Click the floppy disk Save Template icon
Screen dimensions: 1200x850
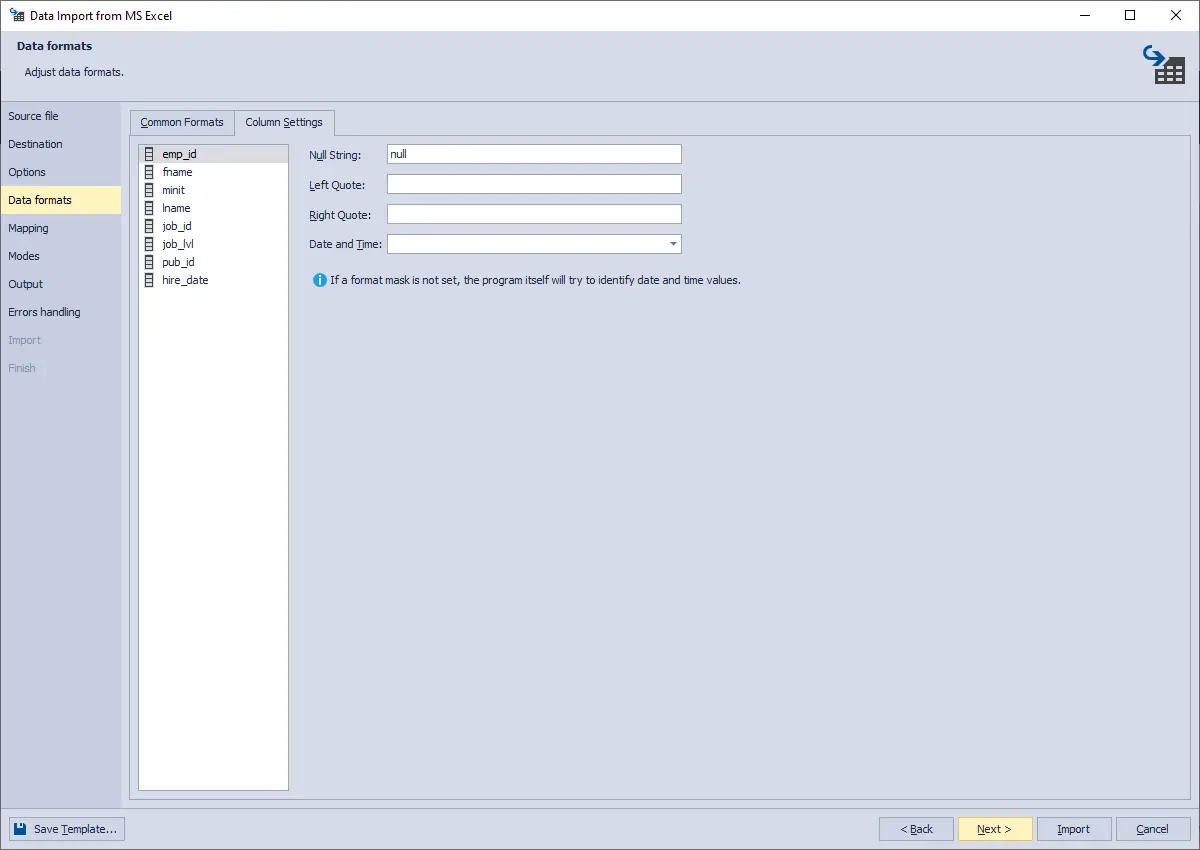click(x=20, y=829)
